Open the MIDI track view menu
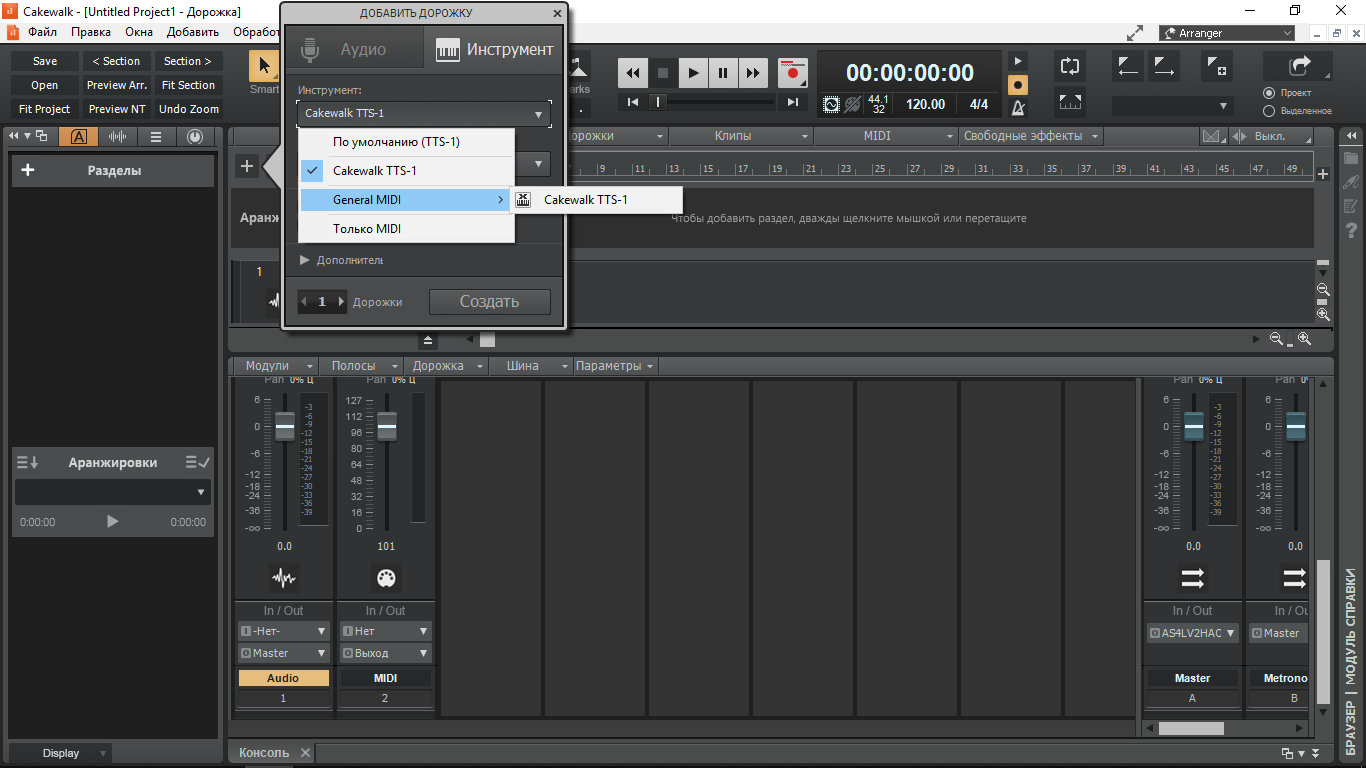Screen dimensions: 1366x768 coord(886,136)
